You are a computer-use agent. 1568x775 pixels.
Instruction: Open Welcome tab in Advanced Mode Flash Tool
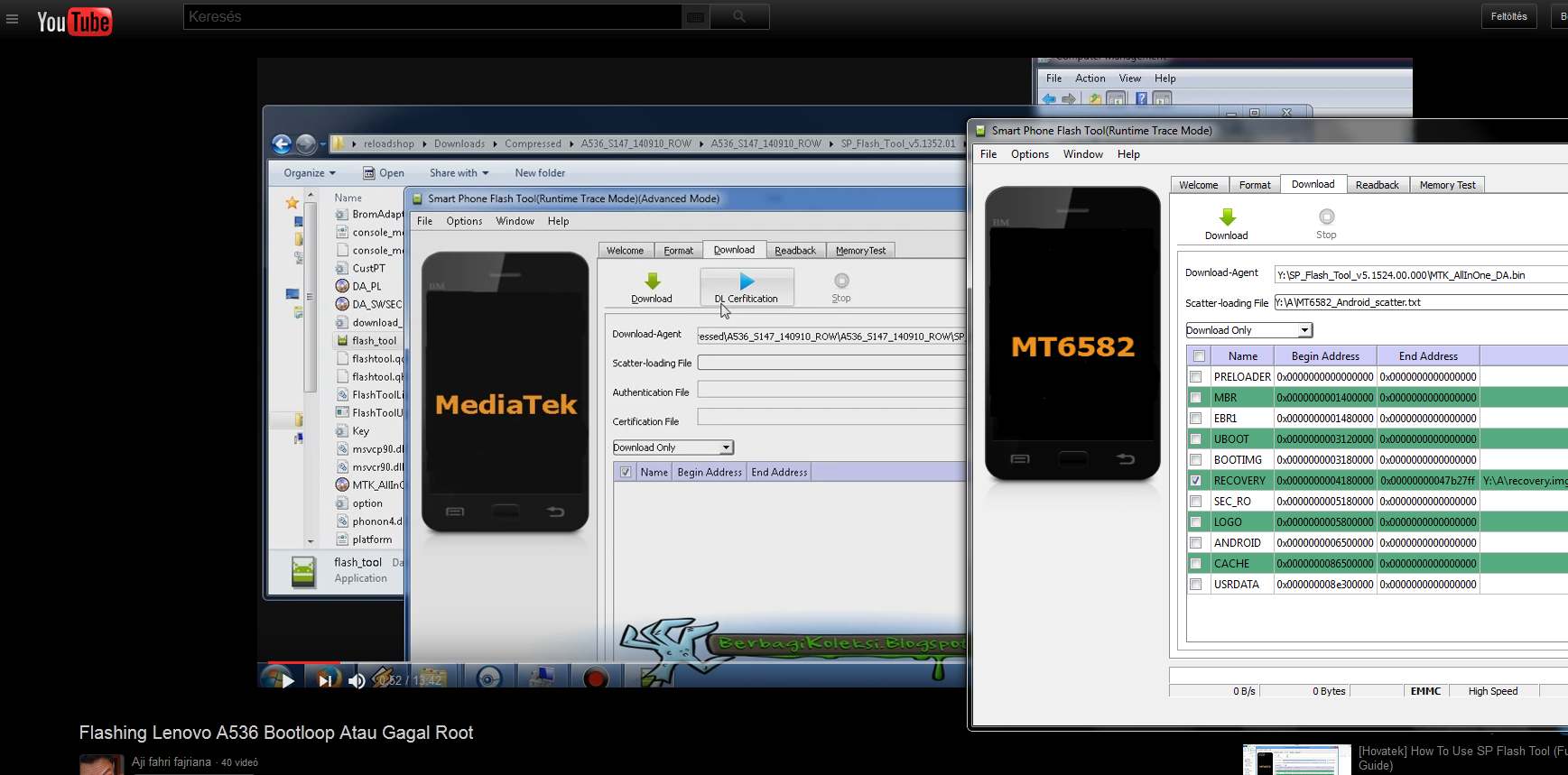pyautogui.click(x=625, y=251)
